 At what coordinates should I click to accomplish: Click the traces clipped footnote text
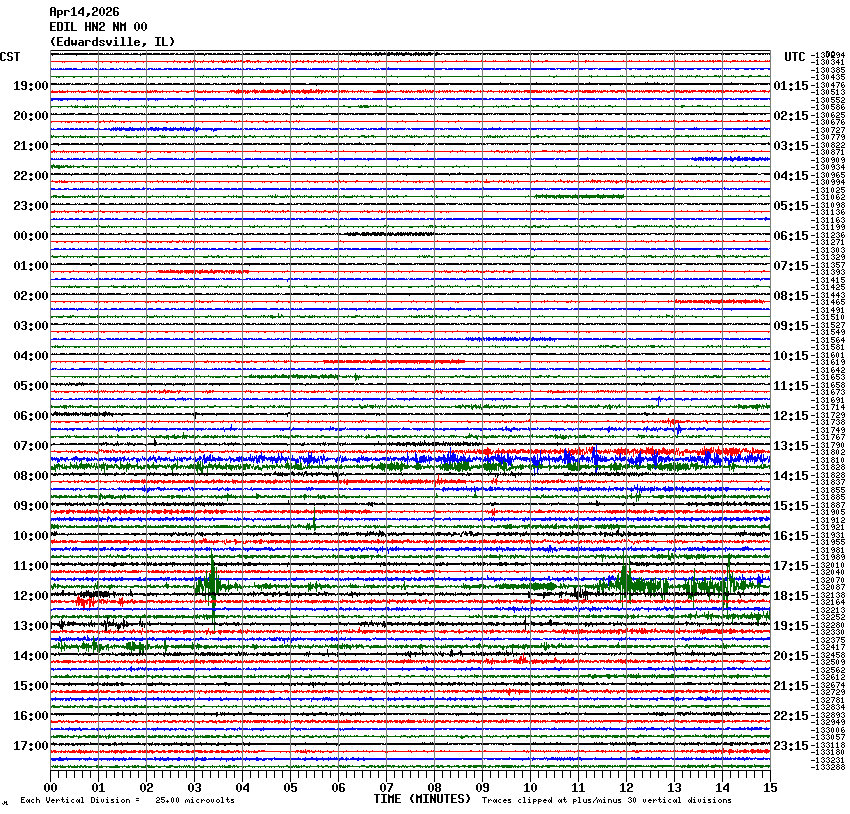click(x=606, y=800)
